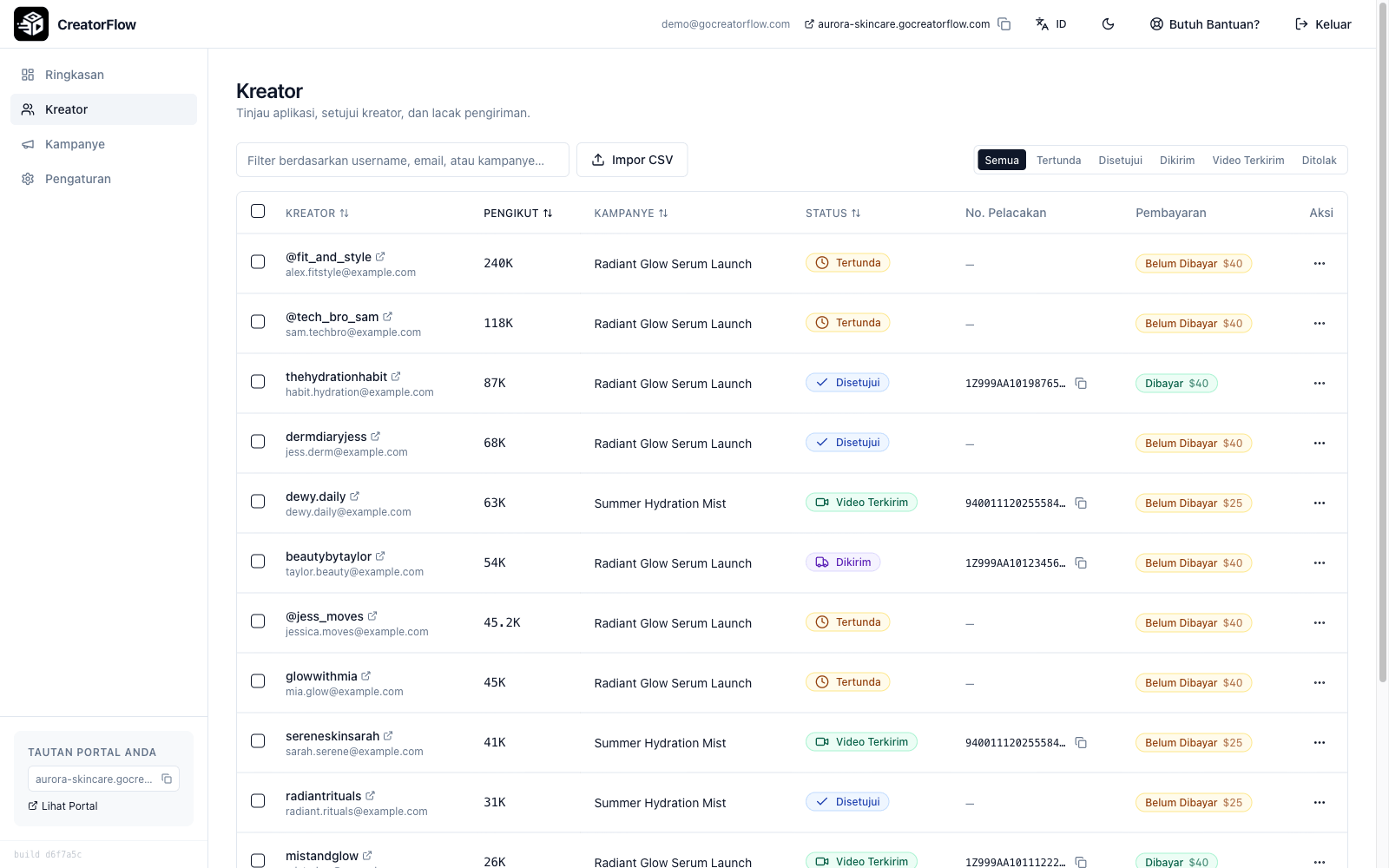The image size is (1389, 868).
Task: Copy the portal link in sidebar box
Action: 167,779
